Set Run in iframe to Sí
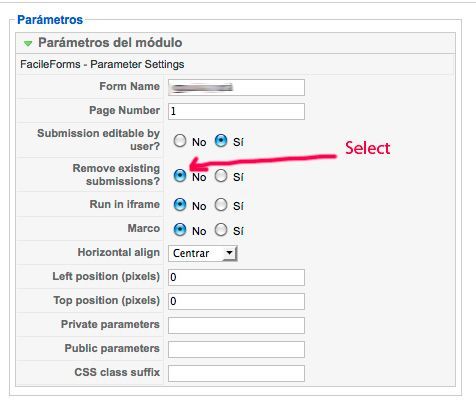The height and width of the screenshot is (418, 476). pyautogui.click(x=221, y=205)
